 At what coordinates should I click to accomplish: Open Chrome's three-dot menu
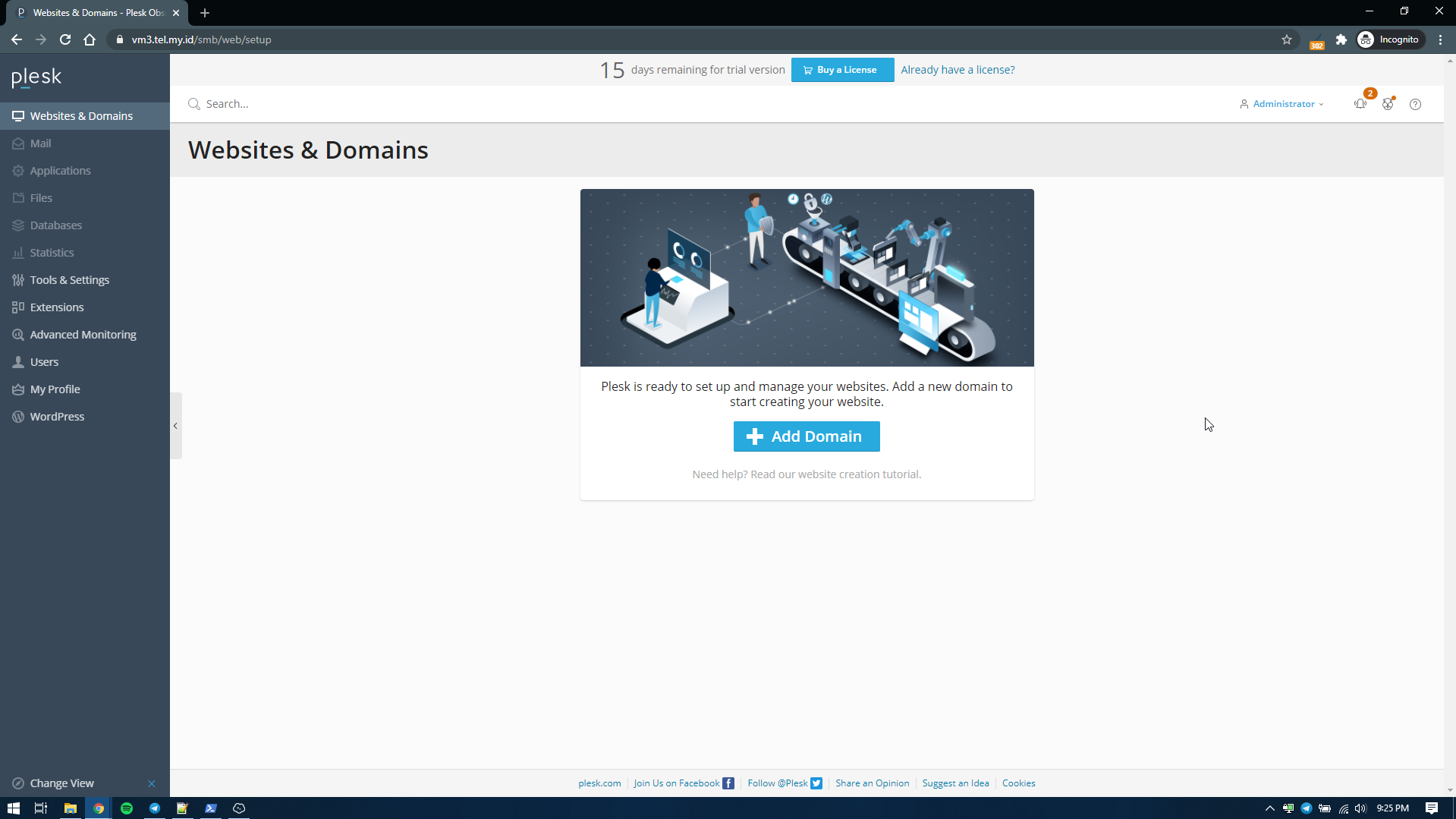[1440, 39]
